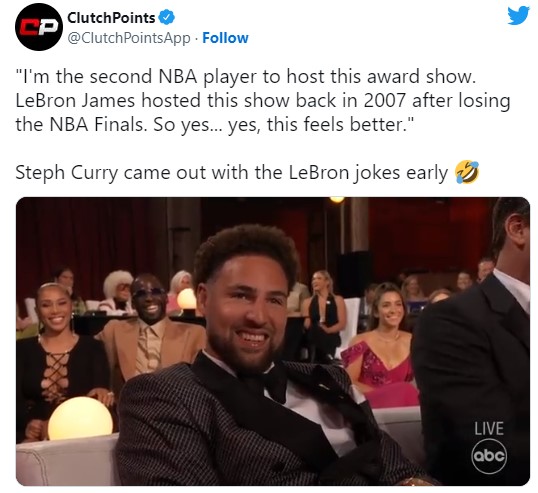The width and height of the screenshot is (538, 493).
Task: Open the @ClutchPointsApp handle link
Action: [129, 38]
